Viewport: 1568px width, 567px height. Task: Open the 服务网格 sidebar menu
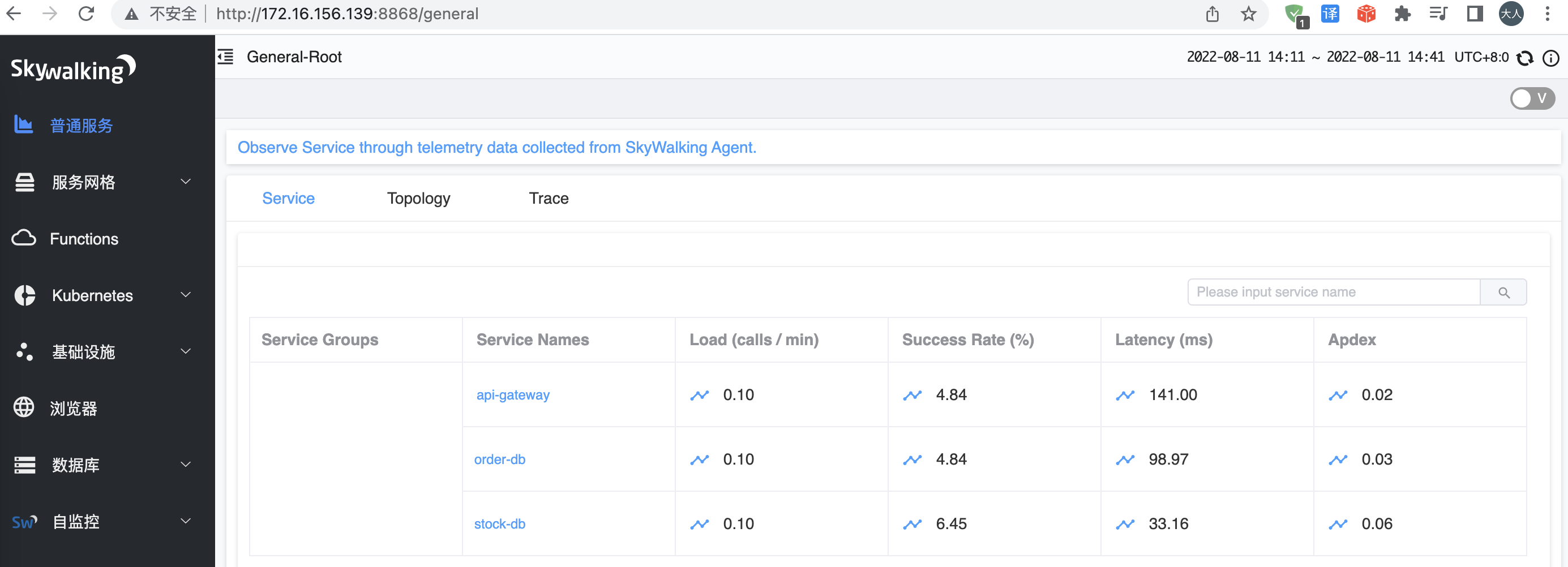(107, 182)
